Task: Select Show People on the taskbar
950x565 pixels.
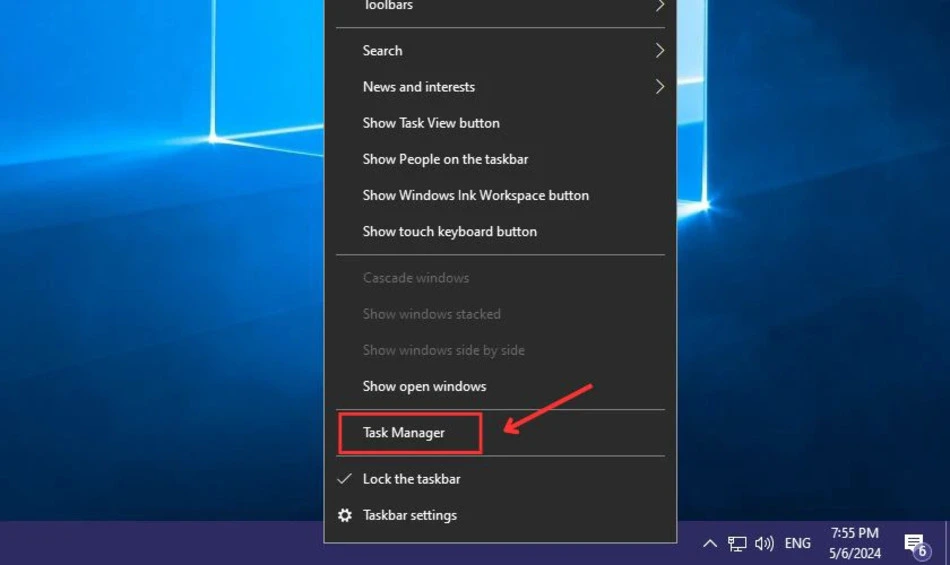Action: tap(500, 159)
